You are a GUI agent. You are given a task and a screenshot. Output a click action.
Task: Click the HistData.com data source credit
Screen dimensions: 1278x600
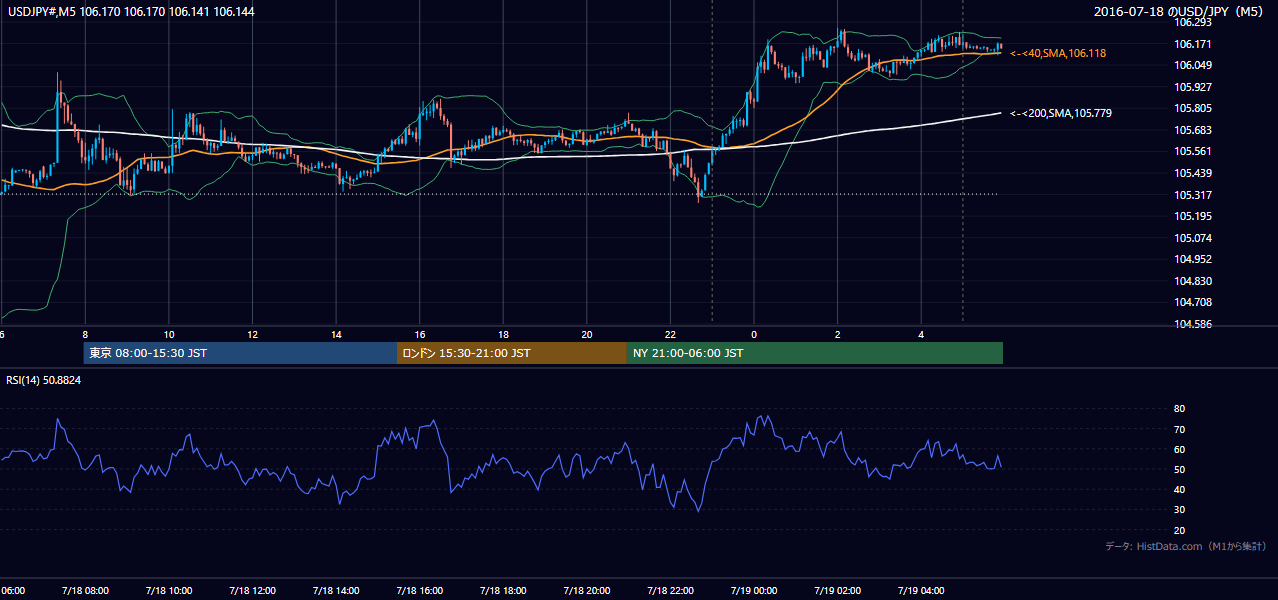coord(1186,546)
